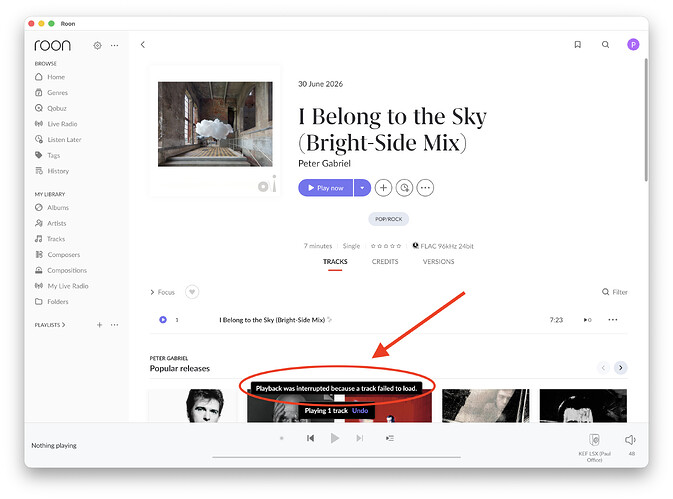Expand the Playlists section chevron
Image resolution: width=673 pixels, height=499 pixels.
63,325
